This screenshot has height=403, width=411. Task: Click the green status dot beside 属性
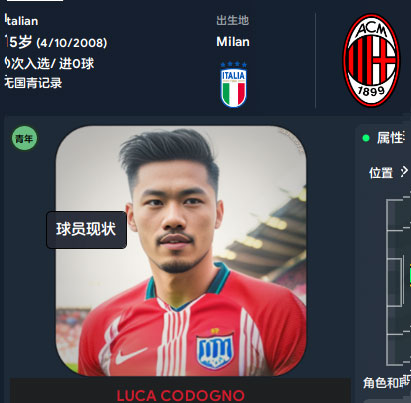[366, 138]
